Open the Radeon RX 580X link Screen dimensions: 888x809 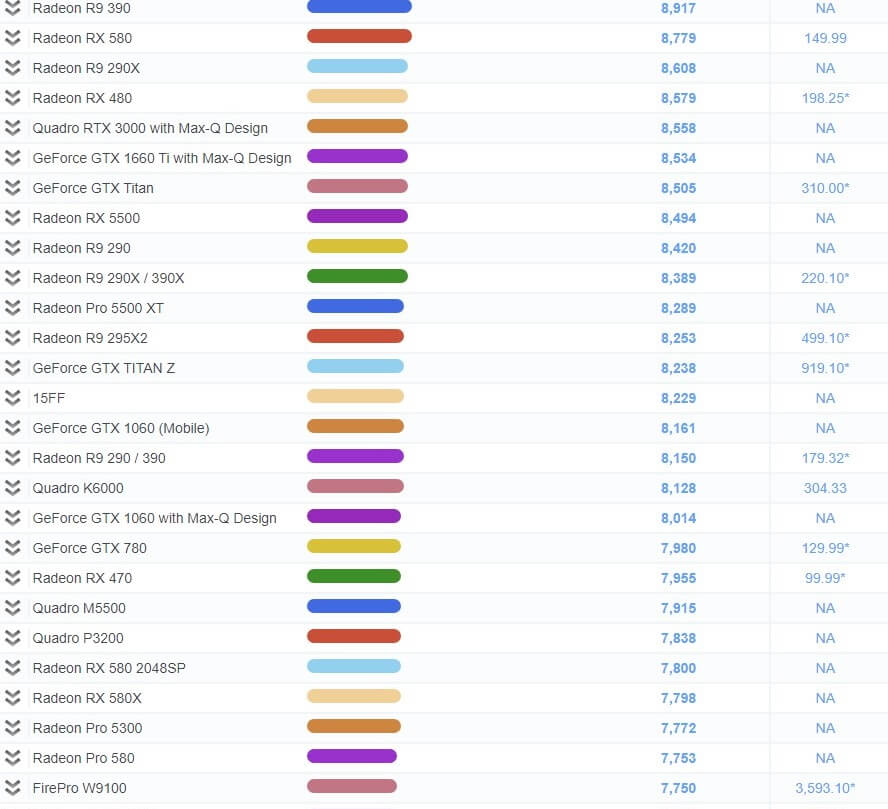[87, 698]
